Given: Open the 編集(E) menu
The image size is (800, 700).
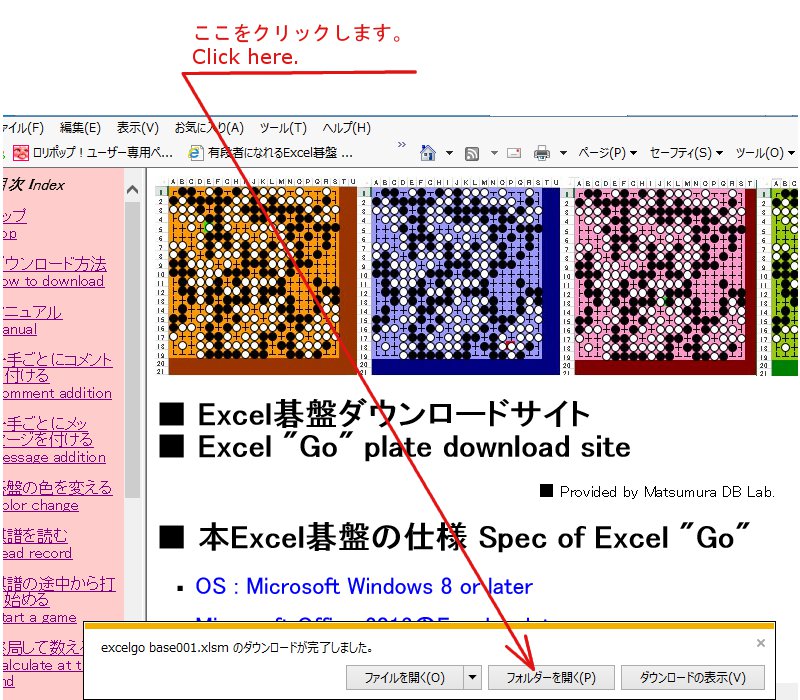Looking at the screenshot, I should (x=80, y=128).
